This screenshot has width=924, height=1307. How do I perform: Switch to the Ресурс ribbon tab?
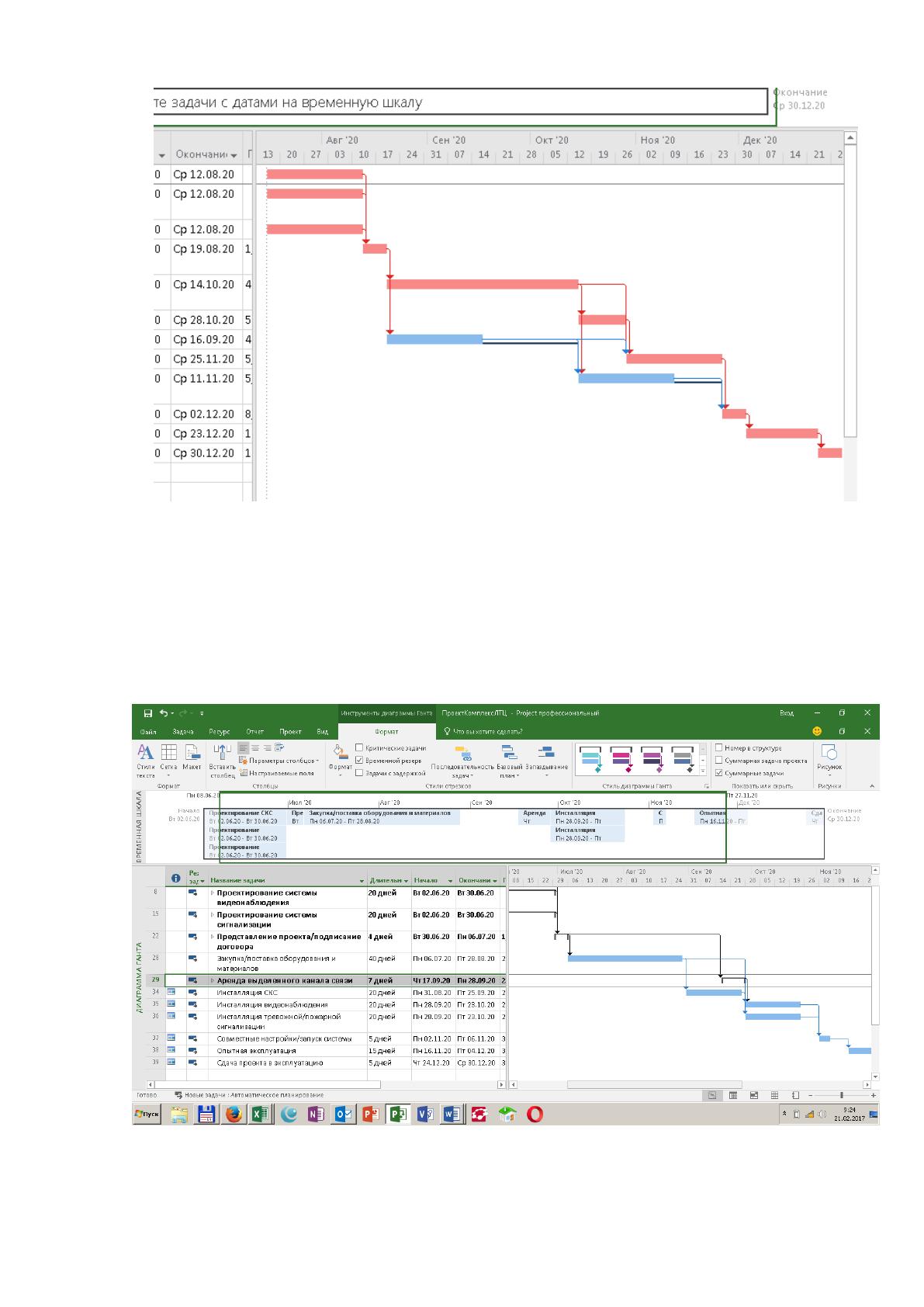coord(219,731)
